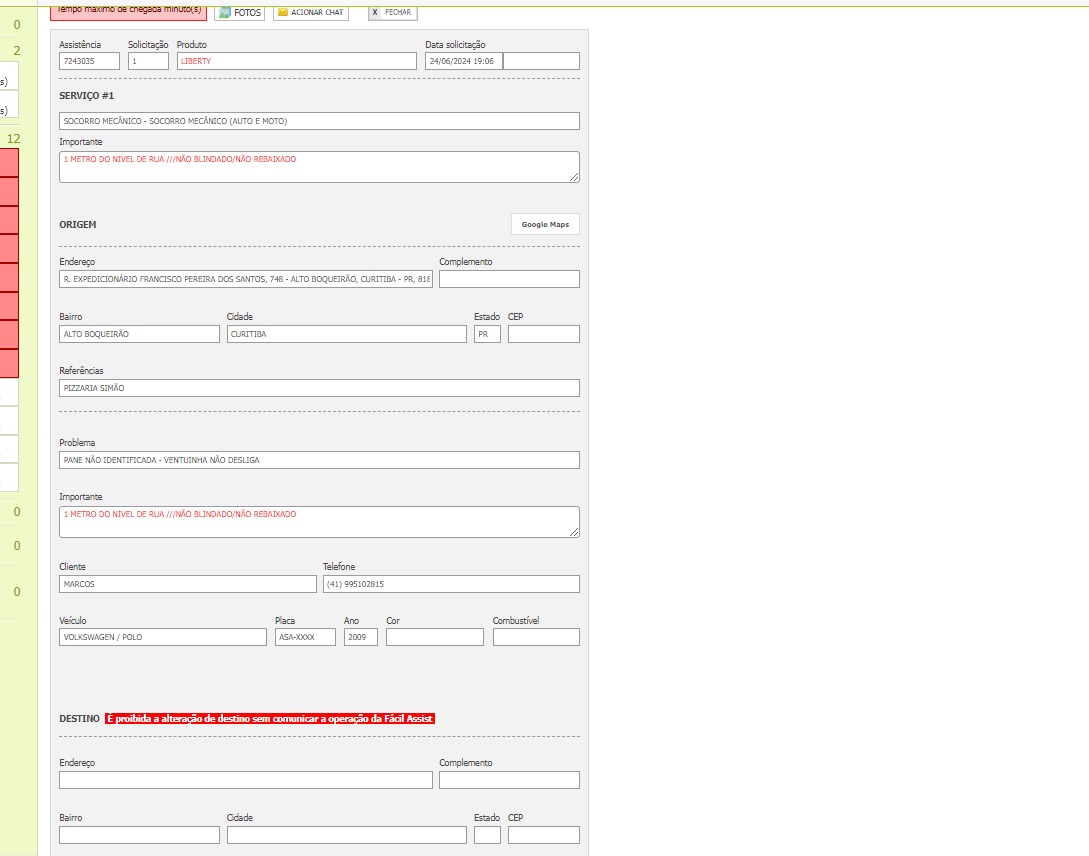Click the empty Cor field
This screenshot has width=1089, height=856.
pyautogui.click(x=435, y=637)
